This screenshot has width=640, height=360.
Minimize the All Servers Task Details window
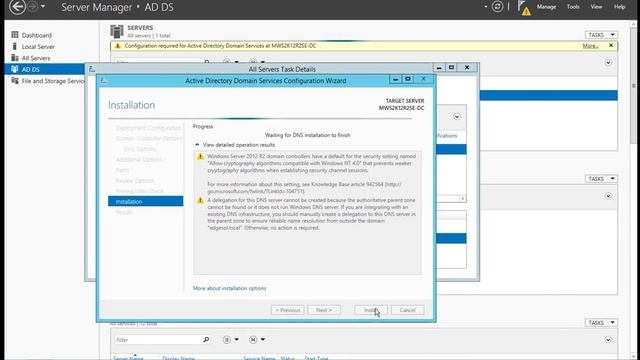tap(439, 68)
